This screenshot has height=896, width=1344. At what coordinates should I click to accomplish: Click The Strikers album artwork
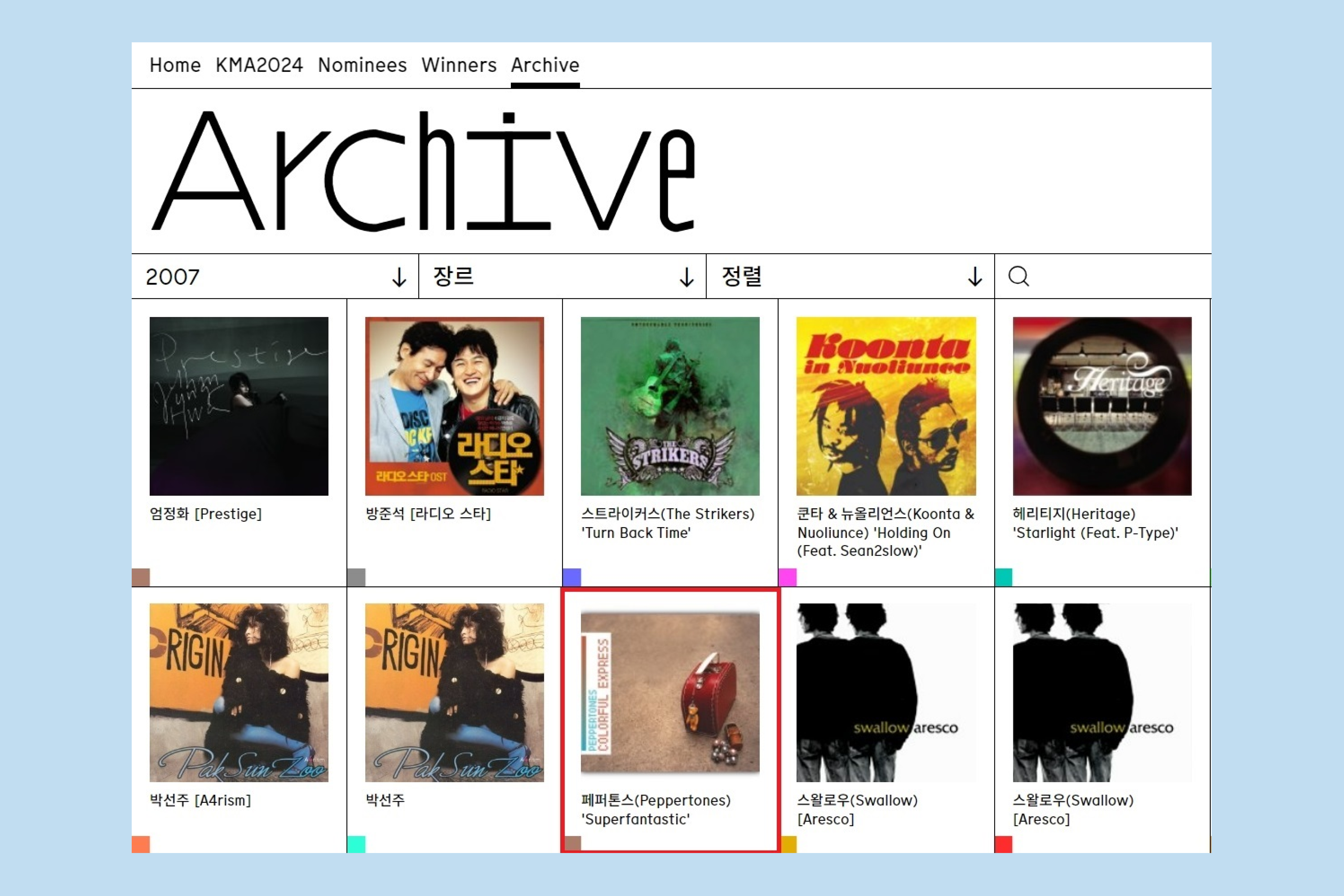[670, 406]
